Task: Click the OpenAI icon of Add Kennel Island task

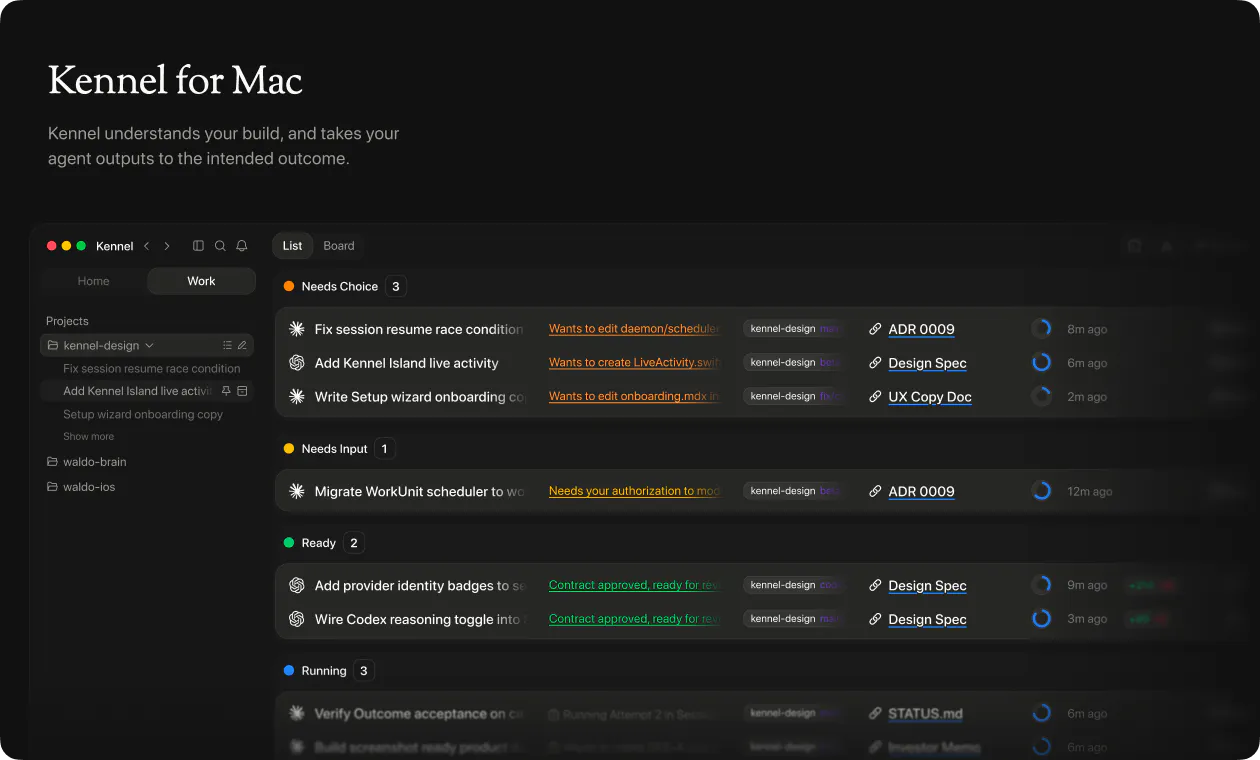Action: tap(296, 363)
